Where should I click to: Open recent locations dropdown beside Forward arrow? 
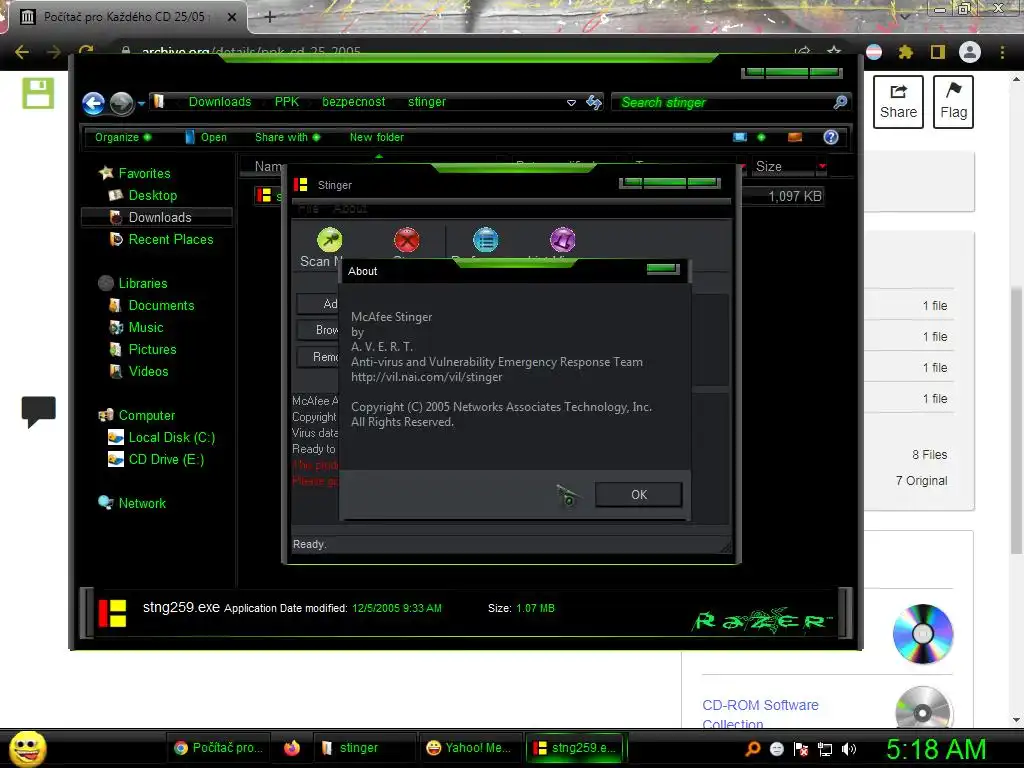click(141, 103)
